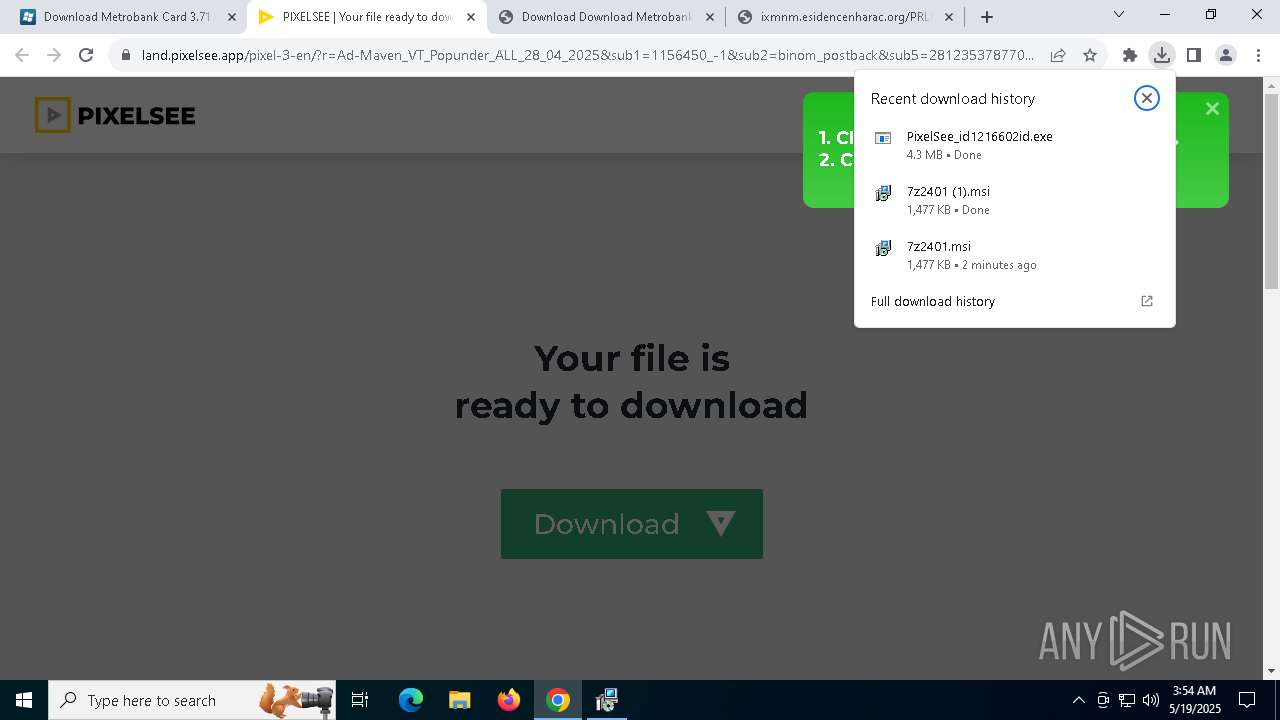Click the page vertical scrollbar
Viewport: 1280px width, 720px height.
coord(1271,190)
